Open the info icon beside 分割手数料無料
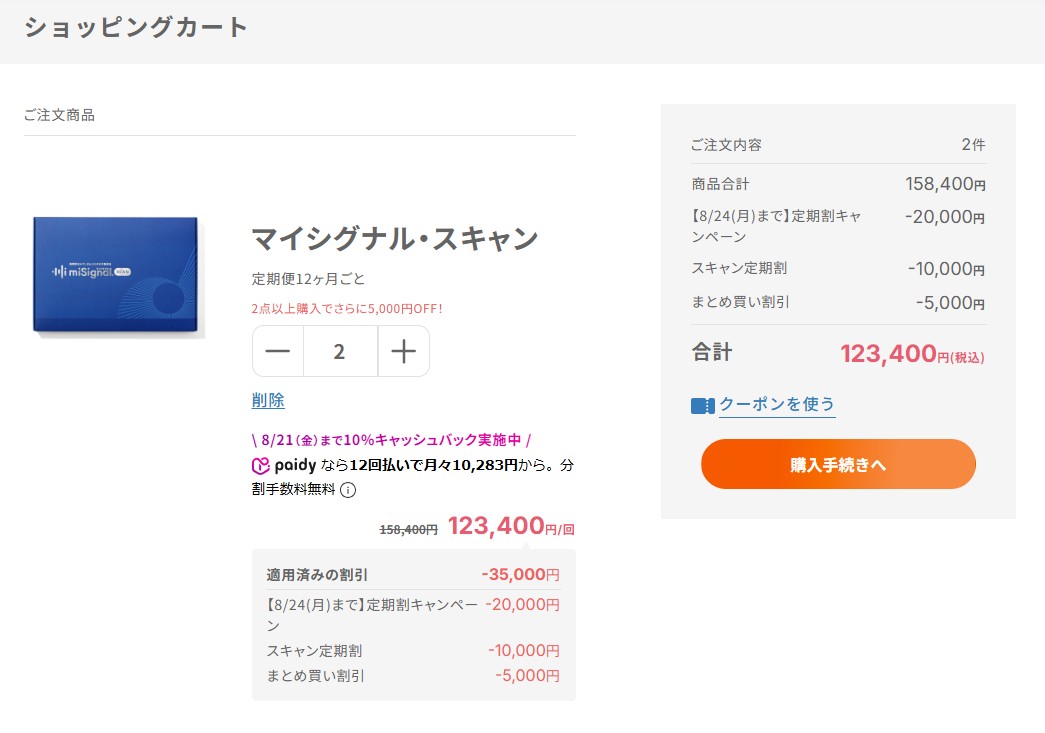Screen dimensions: 1045x733 tap(348, 490)
